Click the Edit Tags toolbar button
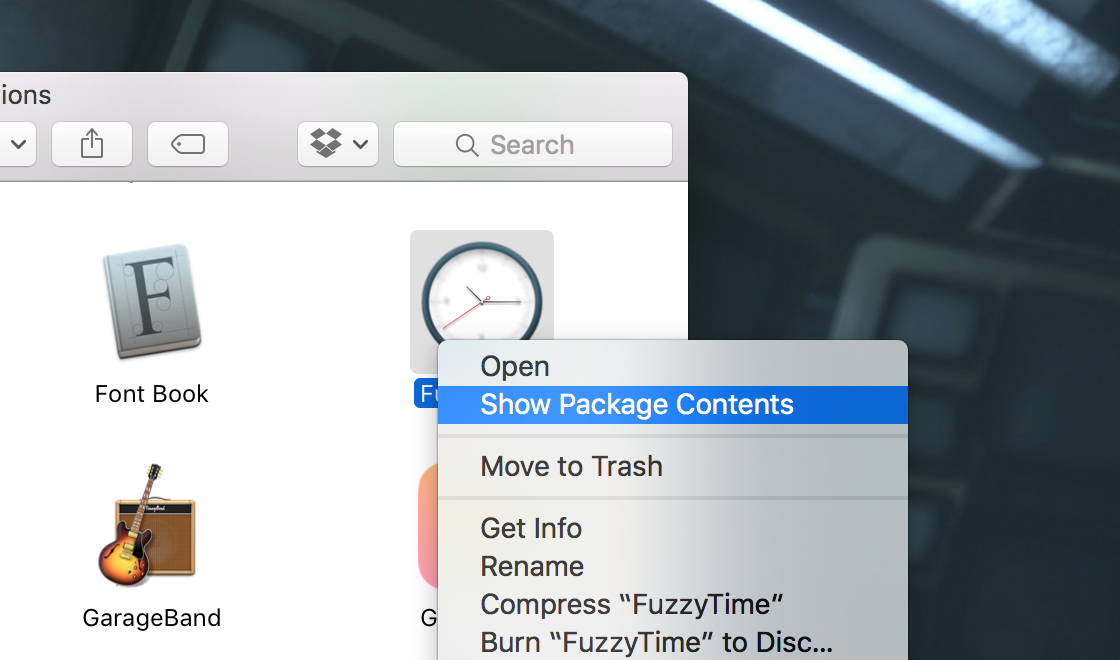 [x=188, y=144]
